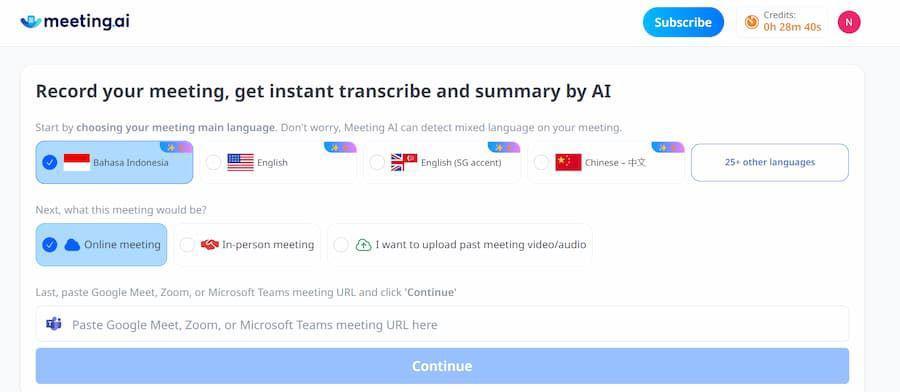
Task: Choose the Chinese – 中文 radio option
Action: tap(541, 162)
